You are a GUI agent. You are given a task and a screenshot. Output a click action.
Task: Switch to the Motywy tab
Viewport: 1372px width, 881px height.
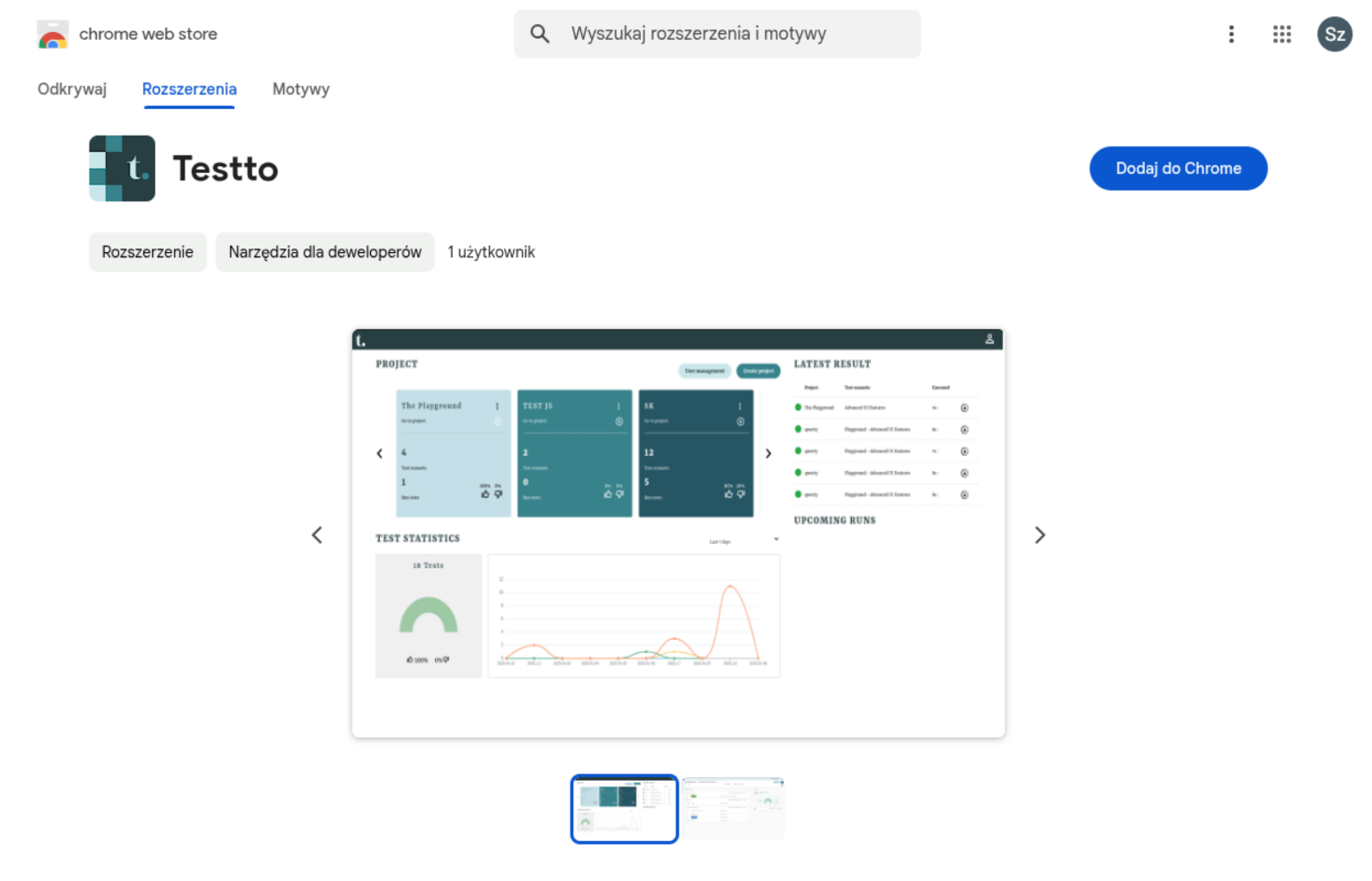(301, 89)
